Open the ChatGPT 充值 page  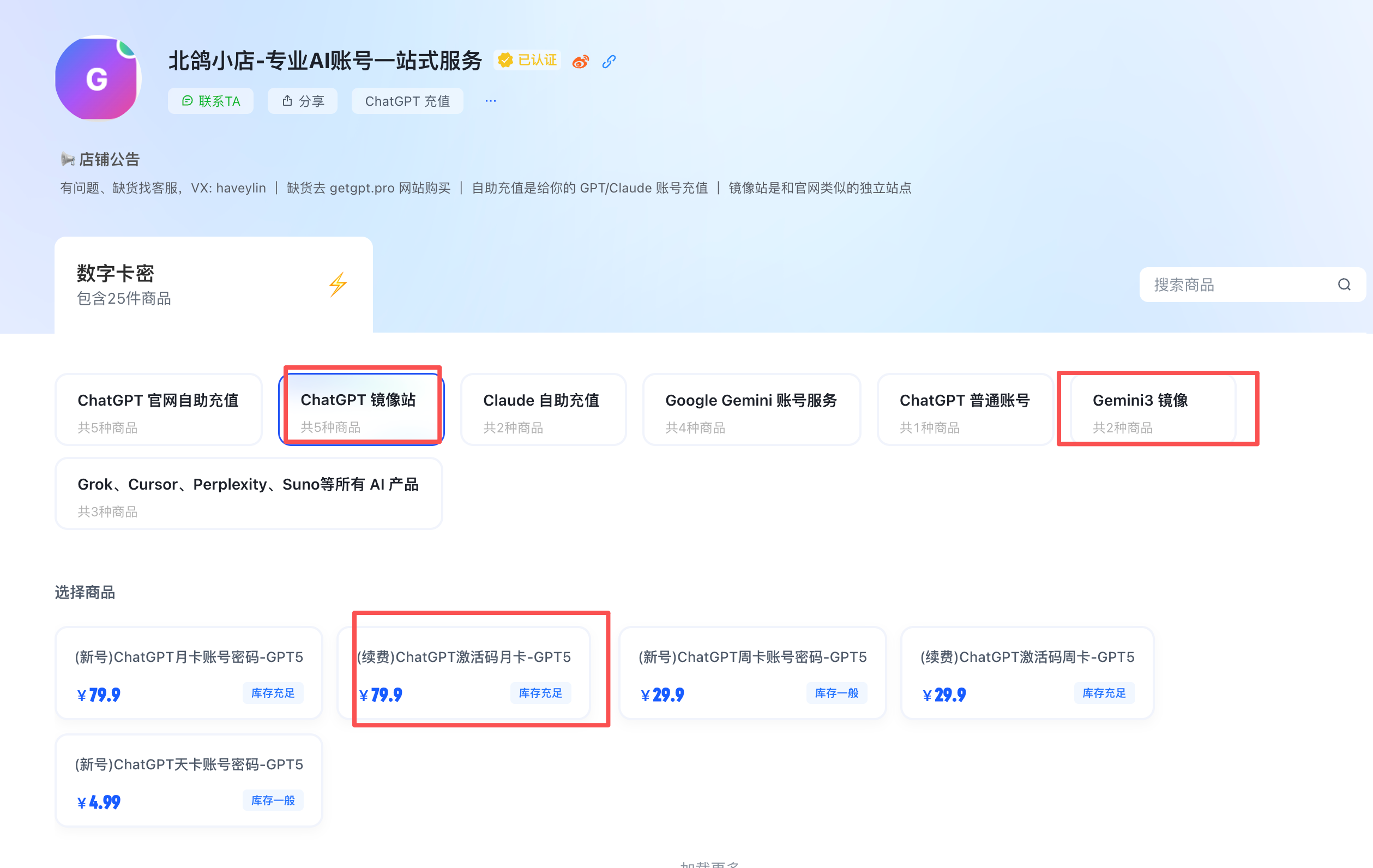[x=407, y=100]
